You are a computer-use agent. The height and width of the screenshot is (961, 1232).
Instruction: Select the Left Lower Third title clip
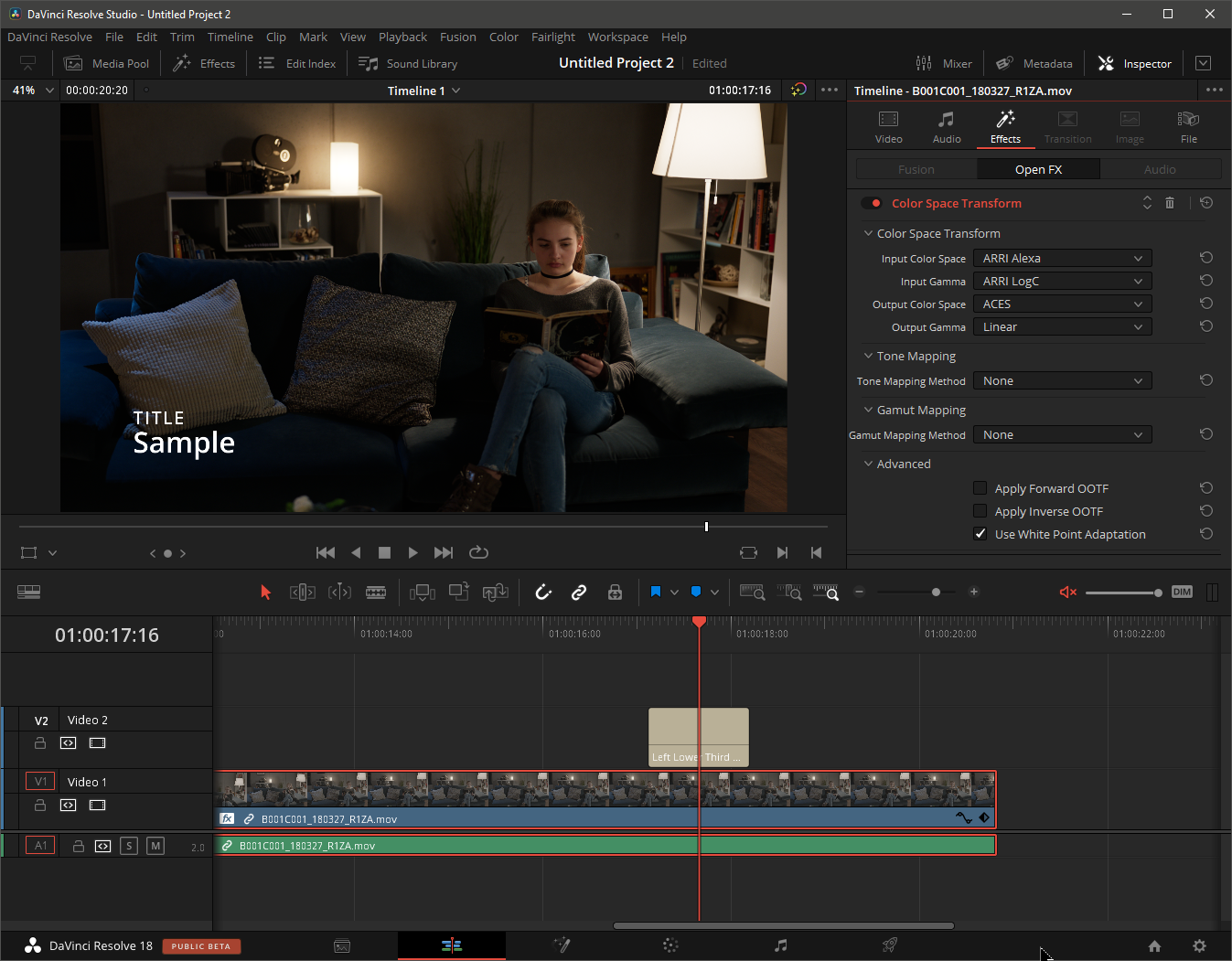point(699,737)
